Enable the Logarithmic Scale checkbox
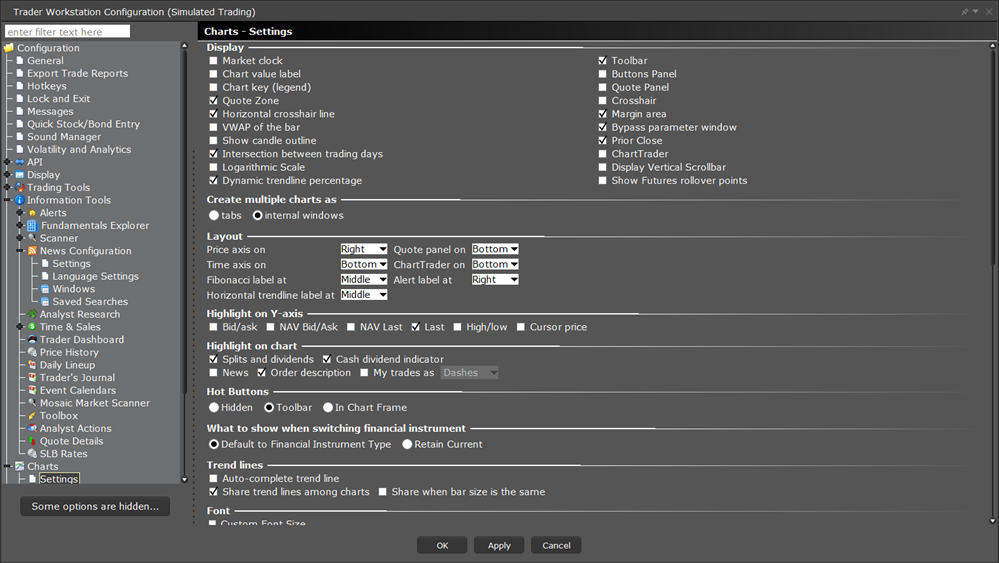The height and width of the screenshot is (563, 999). pyautogui.click(x=213, y=167)
